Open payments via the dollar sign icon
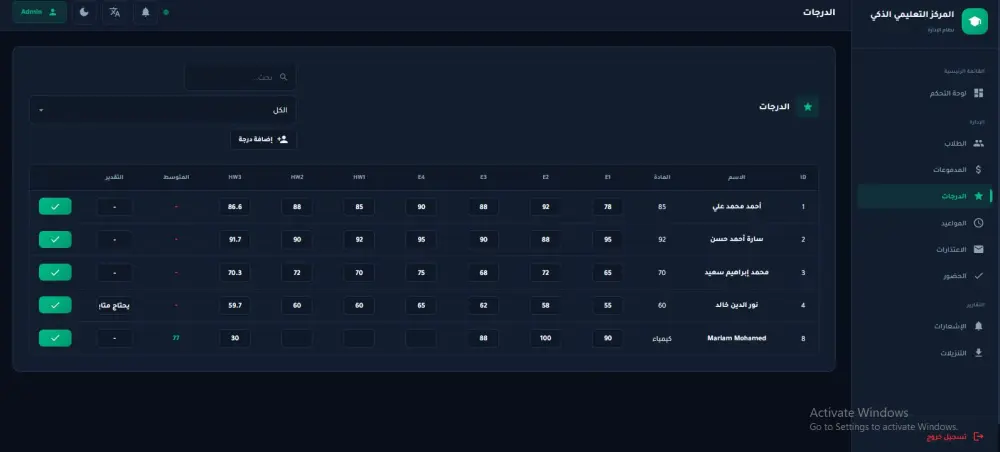The height and width of the screenshot is (452, 1000). click(978, 170)
